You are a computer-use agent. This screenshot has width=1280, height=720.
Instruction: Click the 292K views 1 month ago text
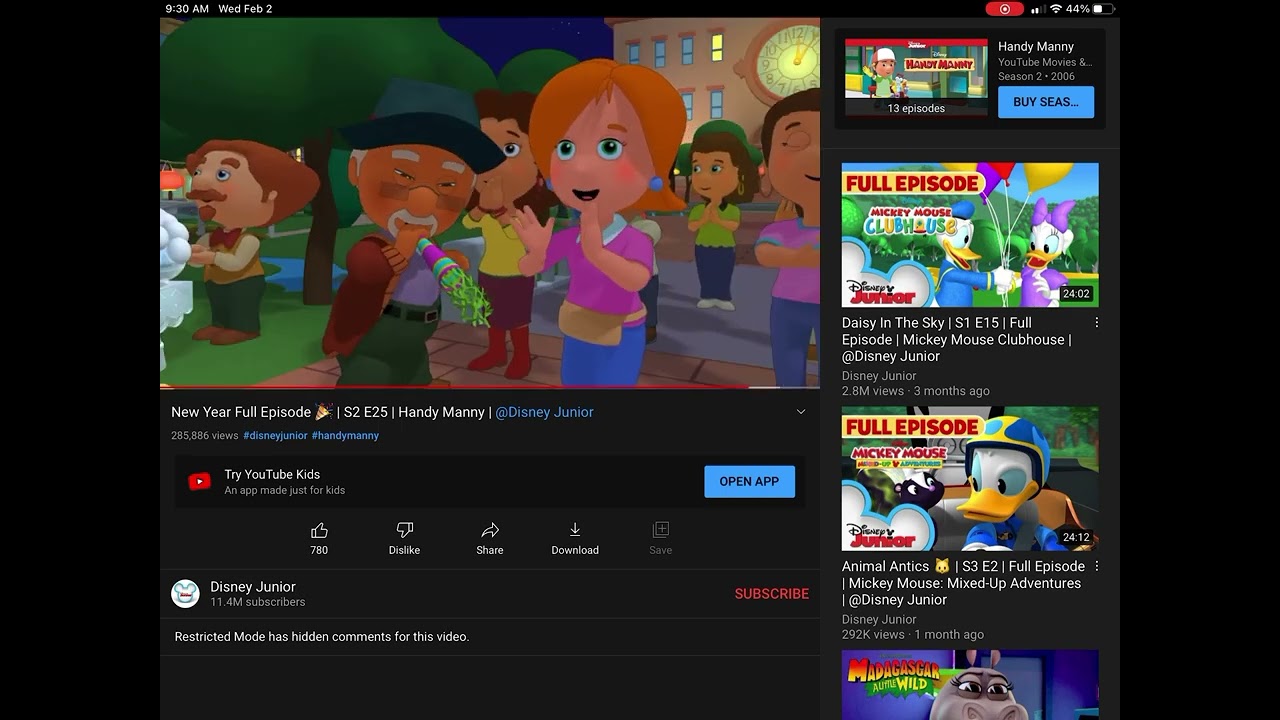(x=913, y=635)
